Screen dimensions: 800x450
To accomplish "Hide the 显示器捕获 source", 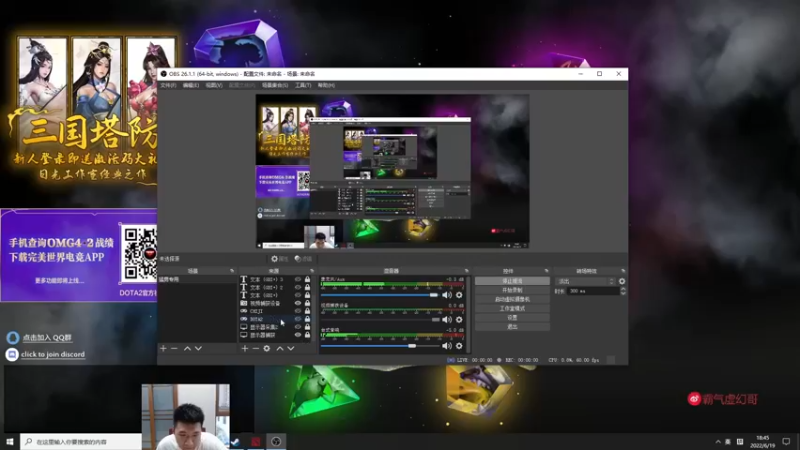I will pos(298,335).
